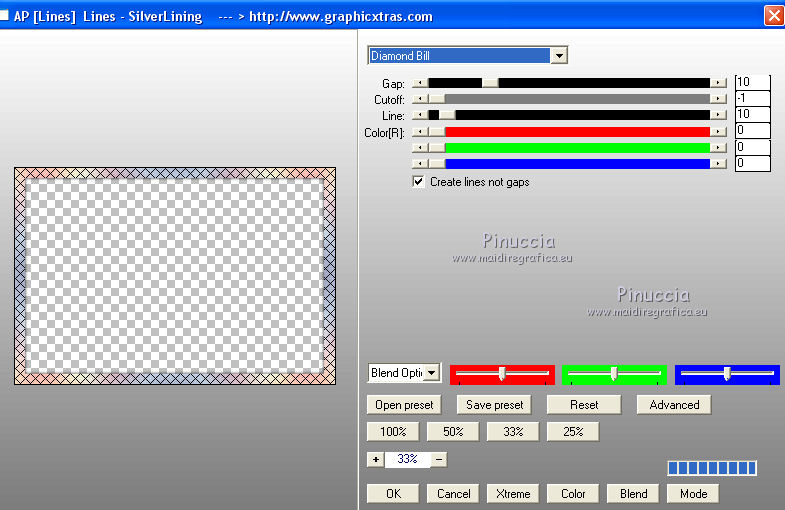Click the blue color slider left arrow
Viewport: 785px width, 510px height.
click(x=420, y=164)
